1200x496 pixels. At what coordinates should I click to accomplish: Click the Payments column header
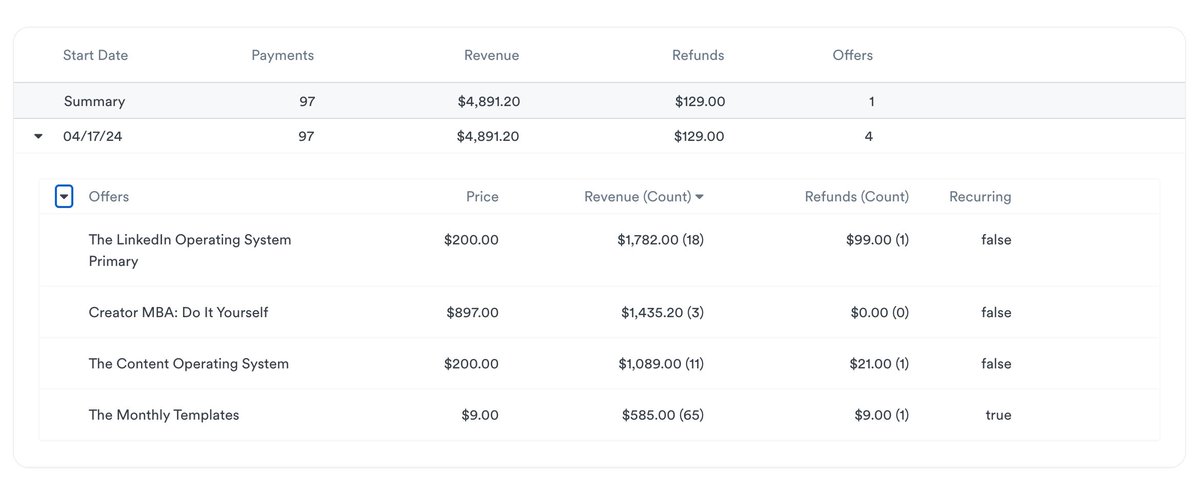point(282,55)
